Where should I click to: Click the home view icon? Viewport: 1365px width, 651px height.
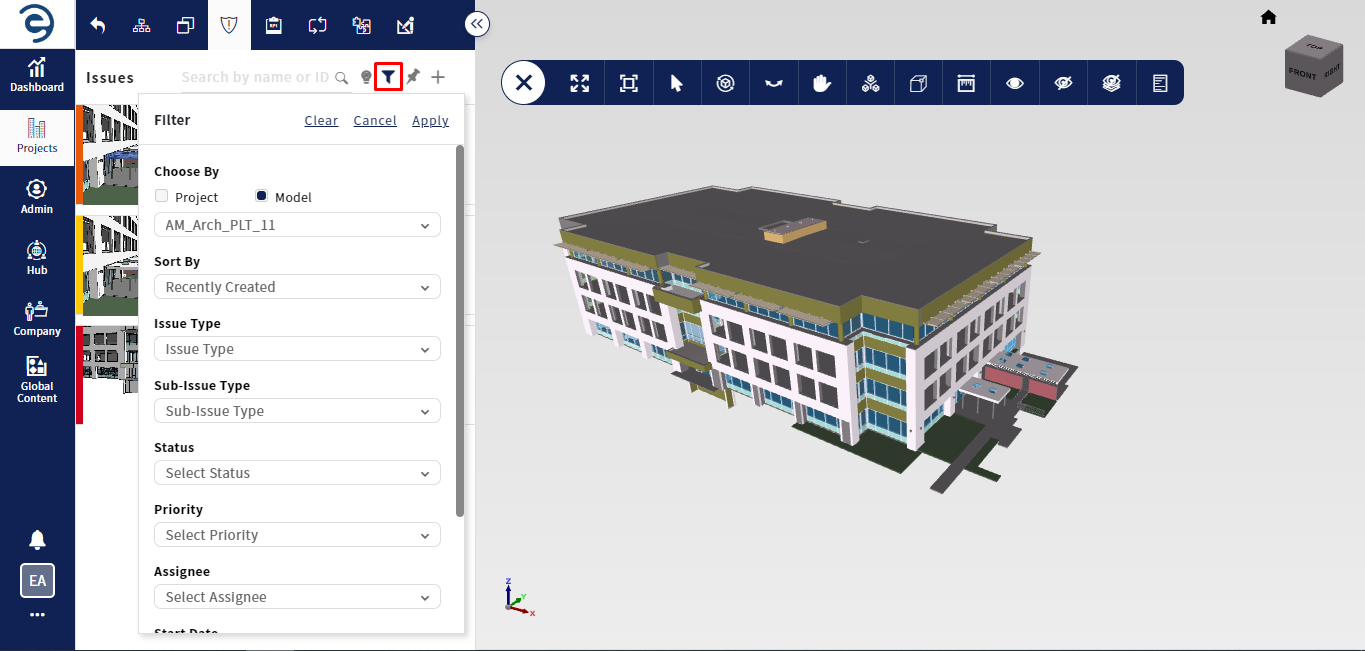pos(1268,17)
